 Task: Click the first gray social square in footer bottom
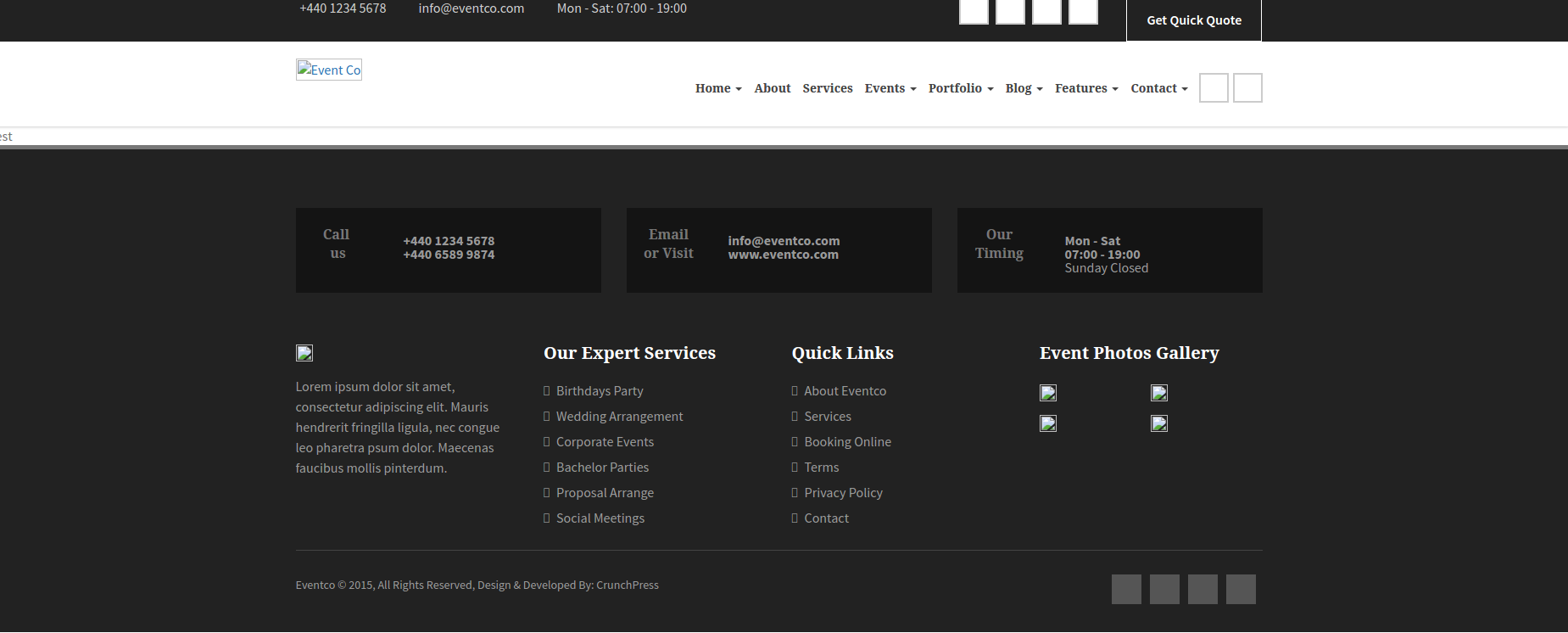(x=1126, y=589)
